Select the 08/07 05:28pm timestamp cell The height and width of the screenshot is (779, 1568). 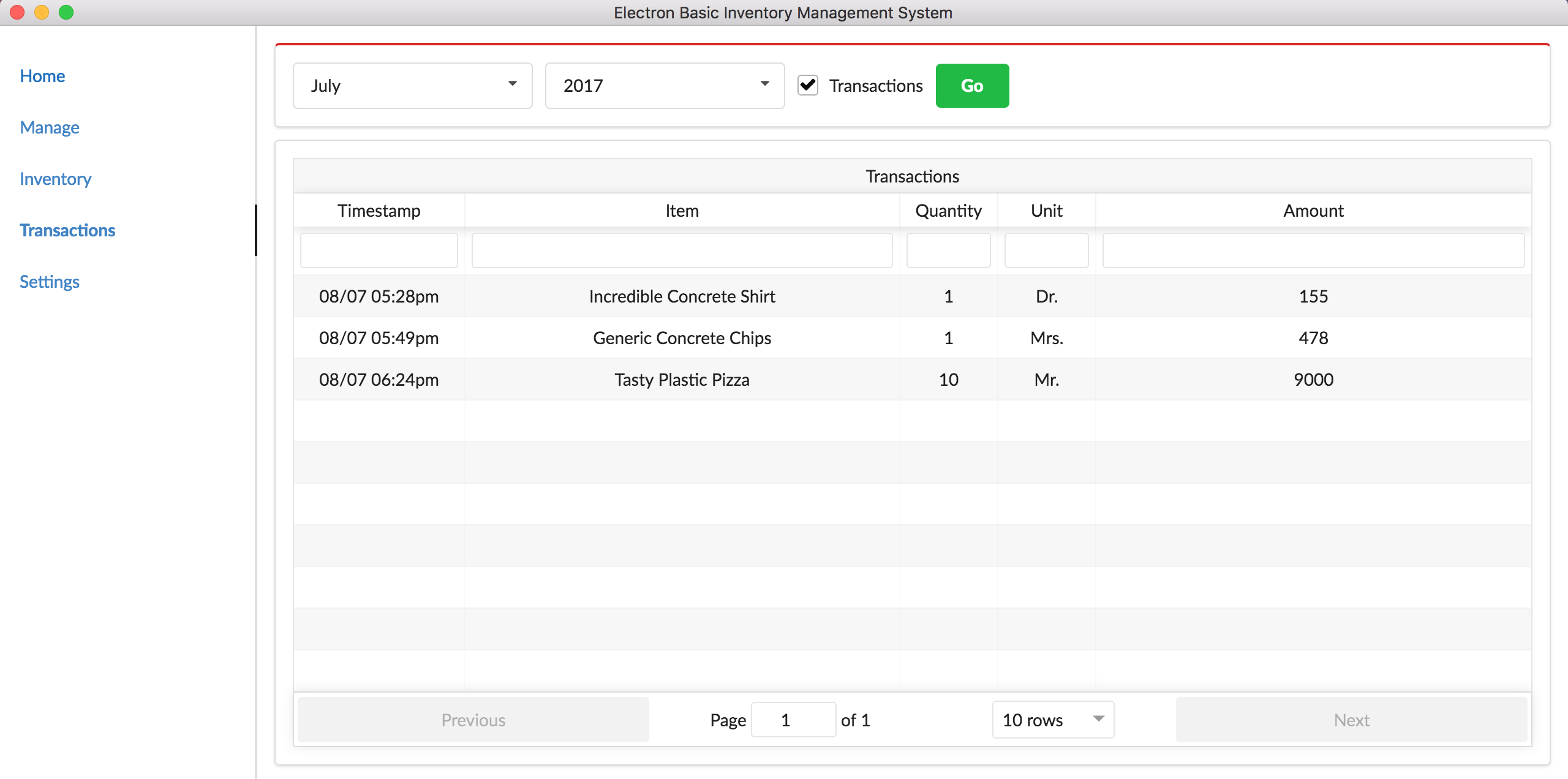pos(379,296)
